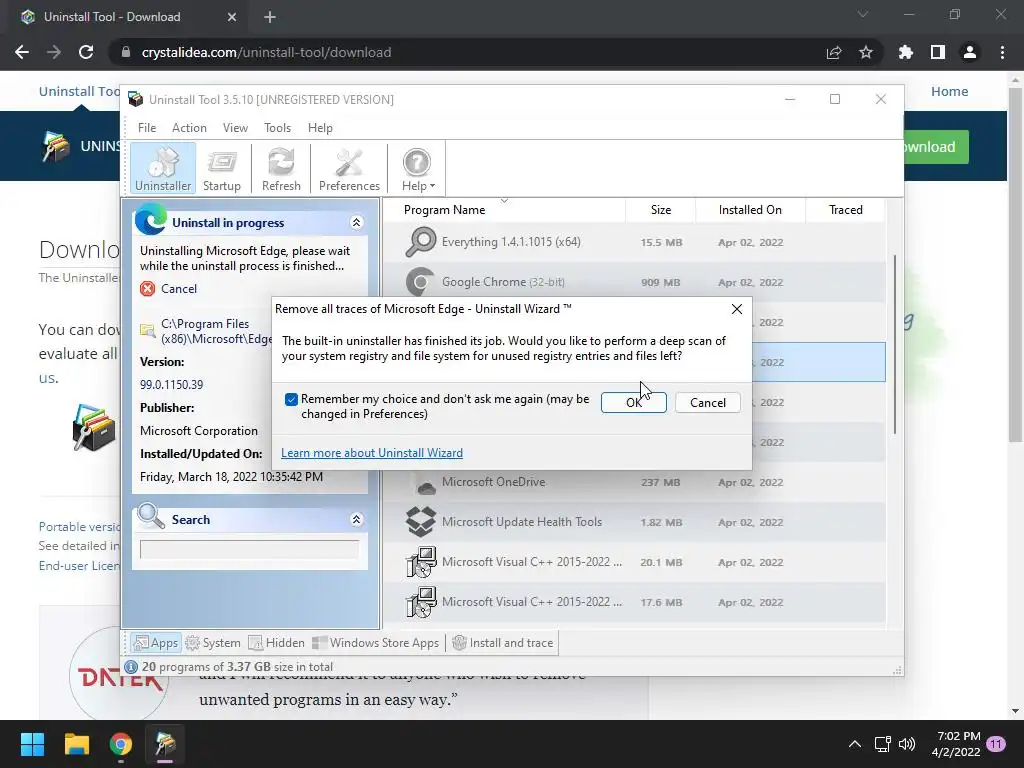Collapse the Uninstall in progress panel
The height and width of the screenshot is (768, 1024).
(357, 223)
